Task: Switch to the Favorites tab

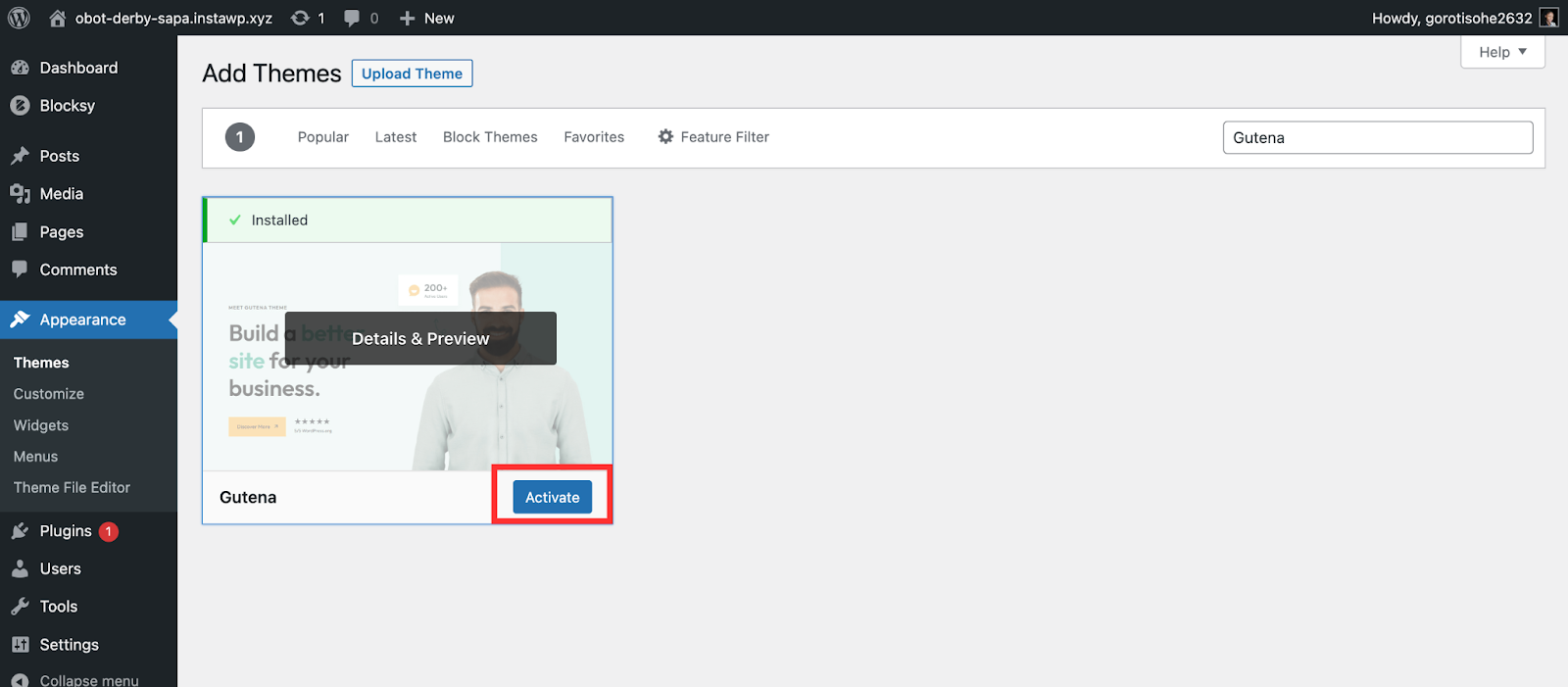Action: click(594, 137)
